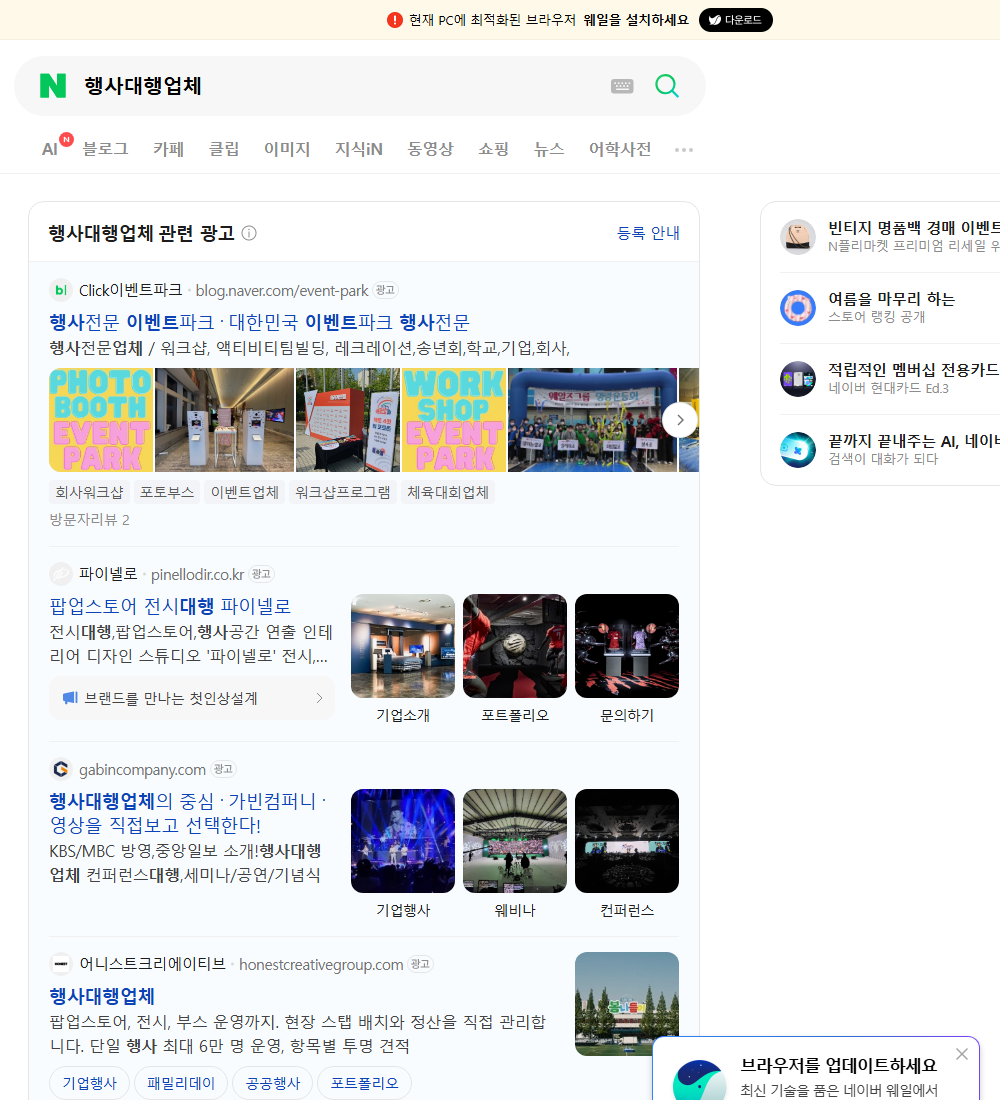Switch to the 클립 tab
The width and height of the screenshot is (1000, 1100).
pyautogui.click(x=224, y=149)
